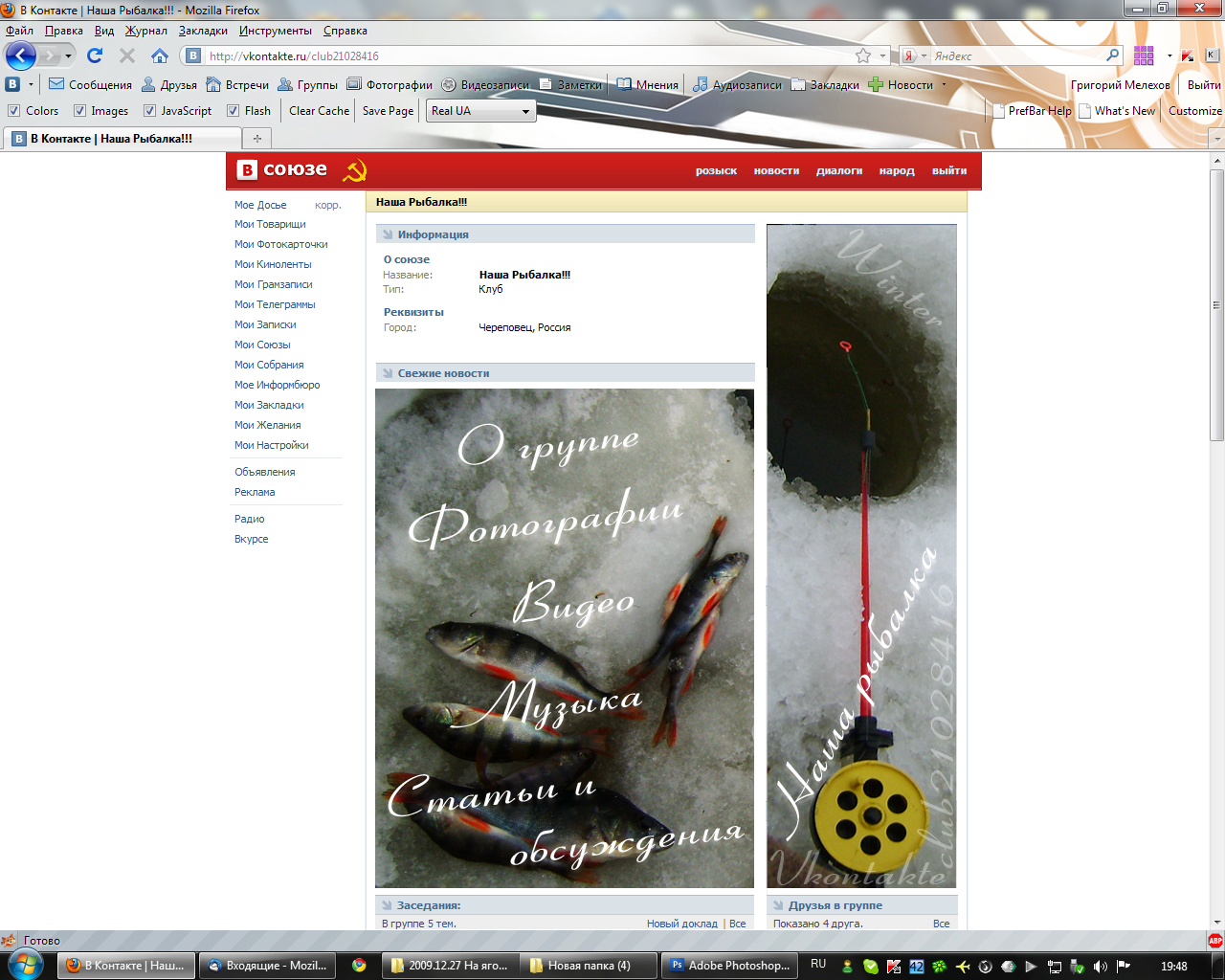Open Сообщения from the VK toolbar
The width and height of the screenshot is (1225, 980).
(x=90, y=84)
